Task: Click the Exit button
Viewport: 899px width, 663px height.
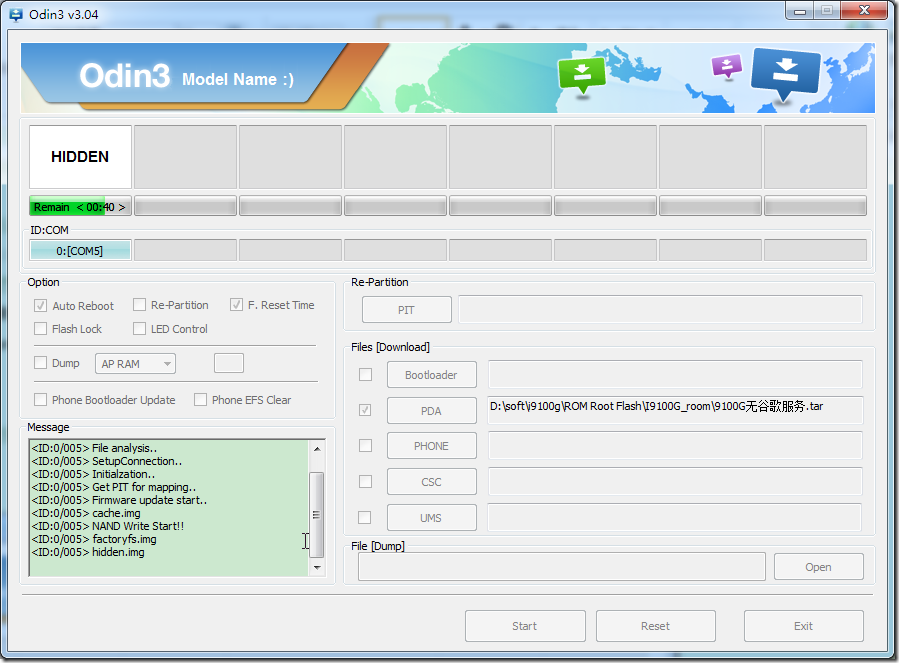Action: (x=804, y=626)
